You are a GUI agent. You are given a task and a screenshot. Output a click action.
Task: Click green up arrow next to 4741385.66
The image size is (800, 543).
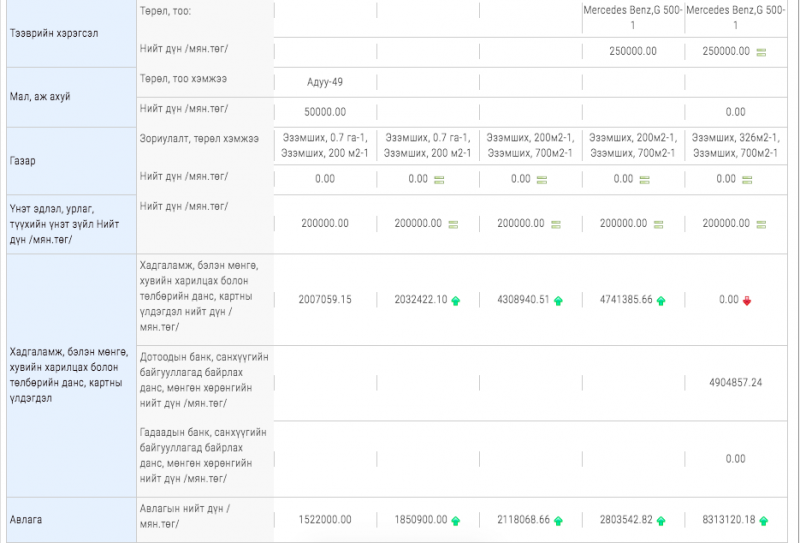pos(661,300)
